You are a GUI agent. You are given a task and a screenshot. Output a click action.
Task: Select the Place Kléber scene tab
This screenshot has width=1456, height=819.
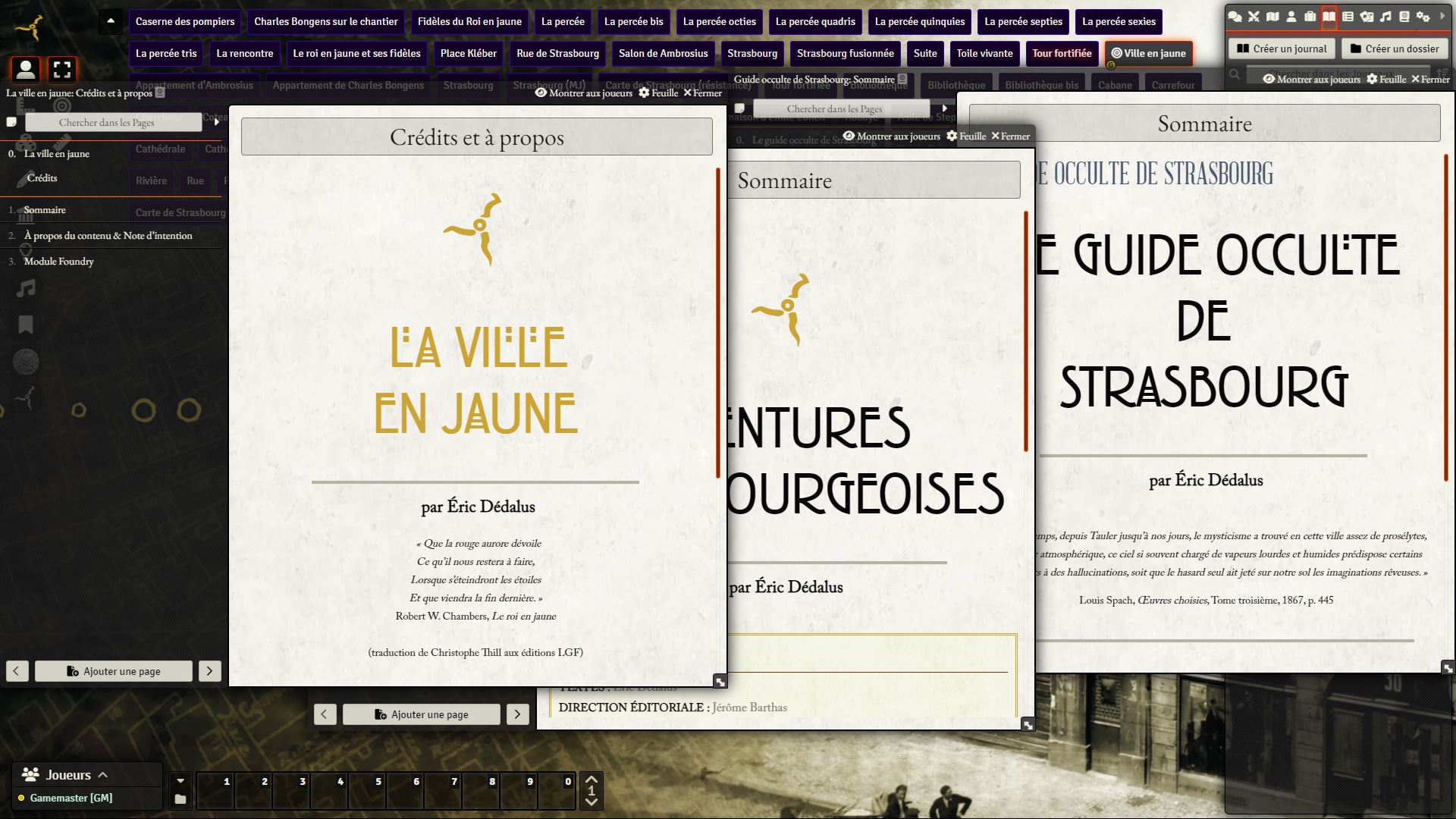(468, 53)
